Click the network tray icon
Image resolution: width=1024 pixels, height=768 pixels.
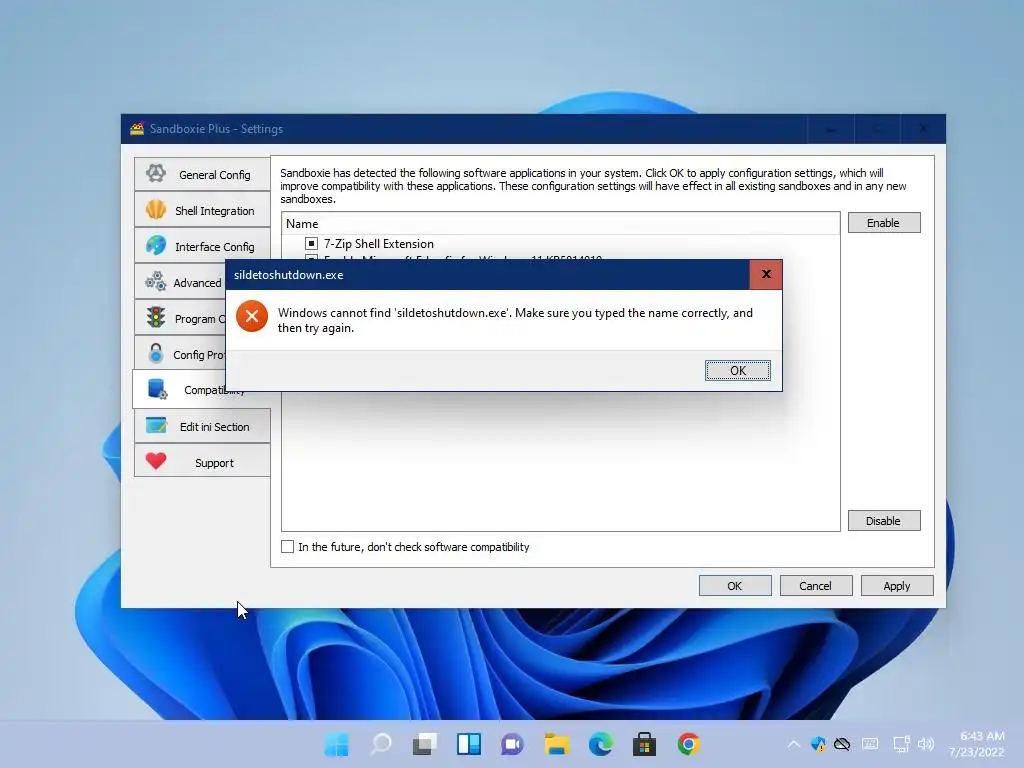click(x=901, y=744)
